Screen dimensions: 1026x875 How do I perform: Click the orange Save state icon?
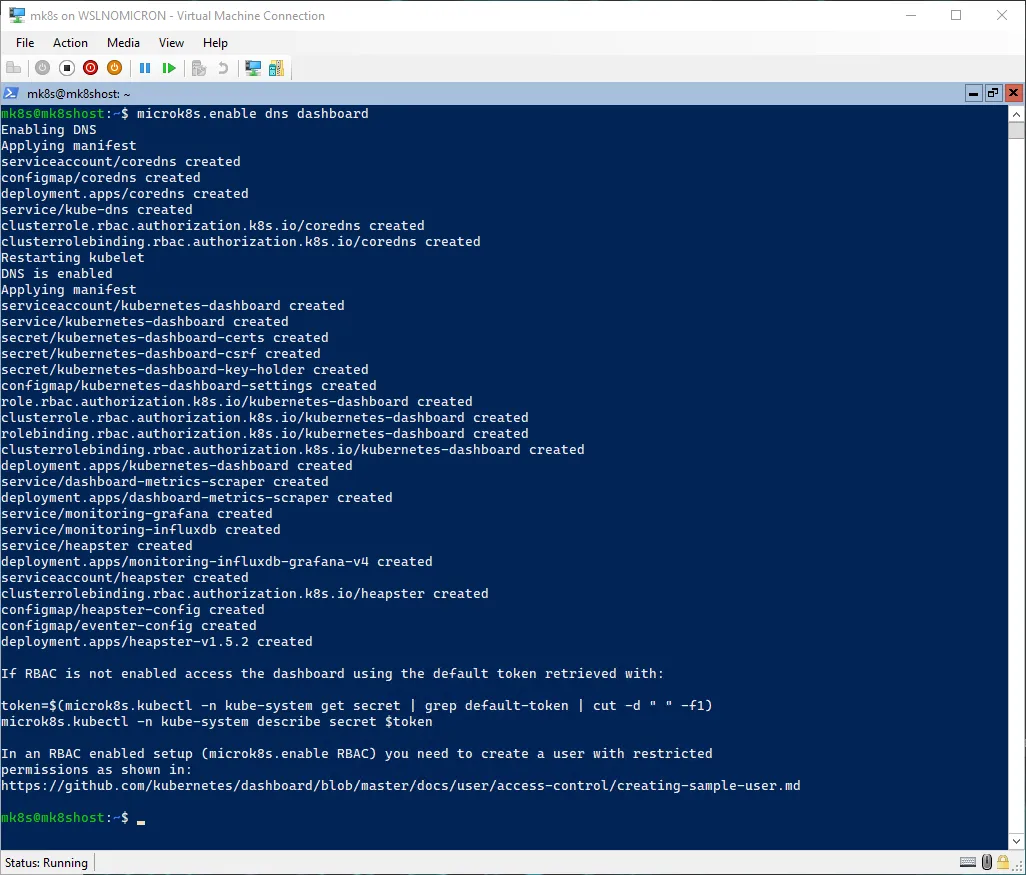[114, 68]
